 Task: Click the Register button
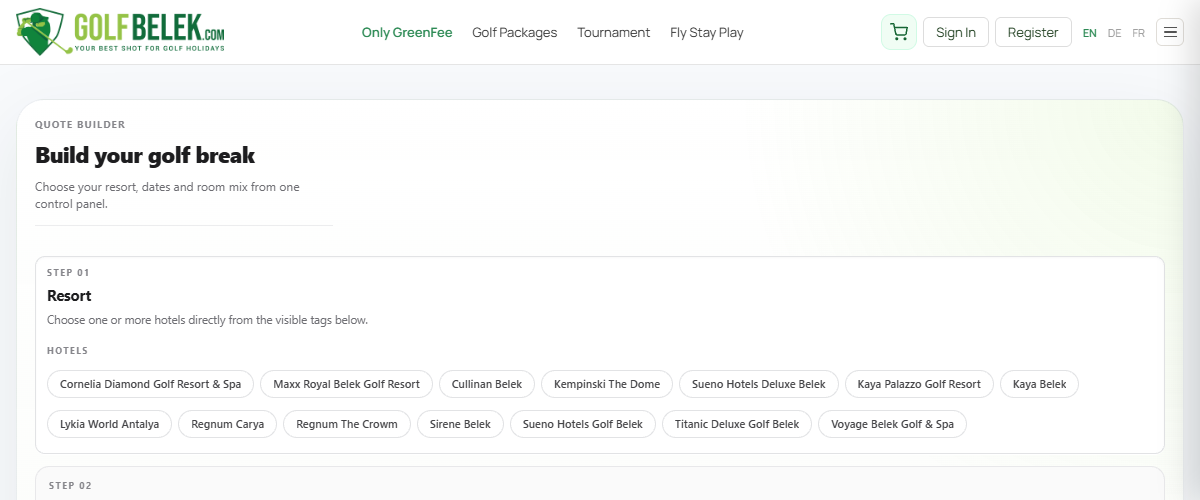coord(1033,32)
